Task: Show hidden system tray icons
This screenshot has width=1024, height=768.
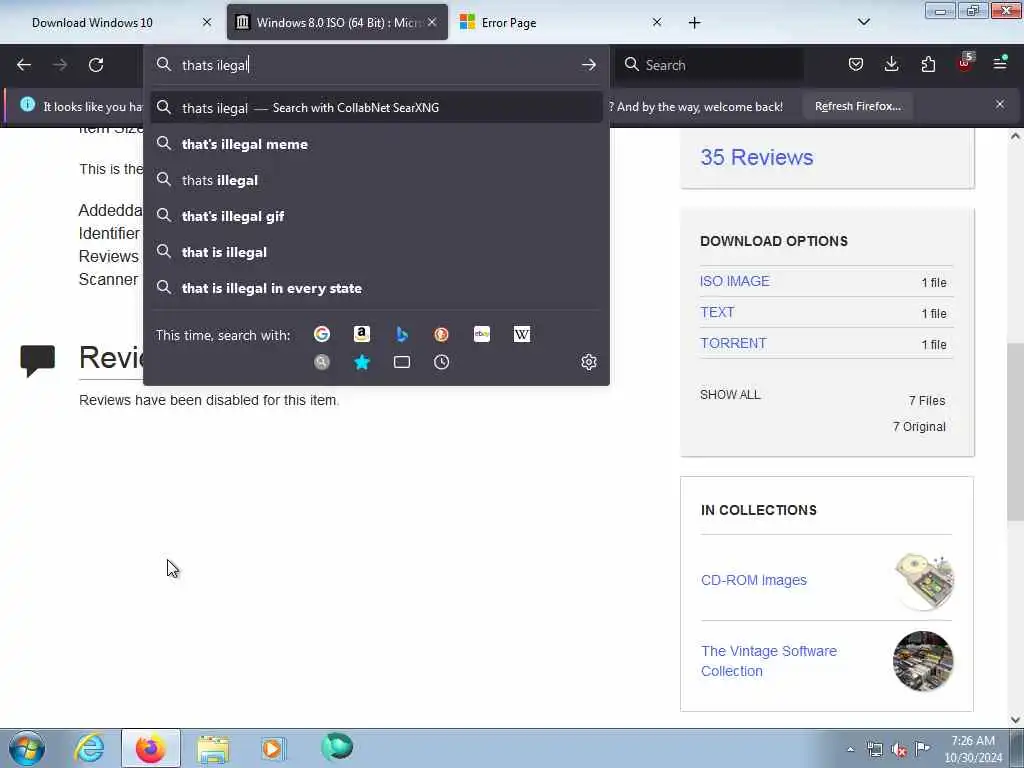Action: [x=850, y=750]
